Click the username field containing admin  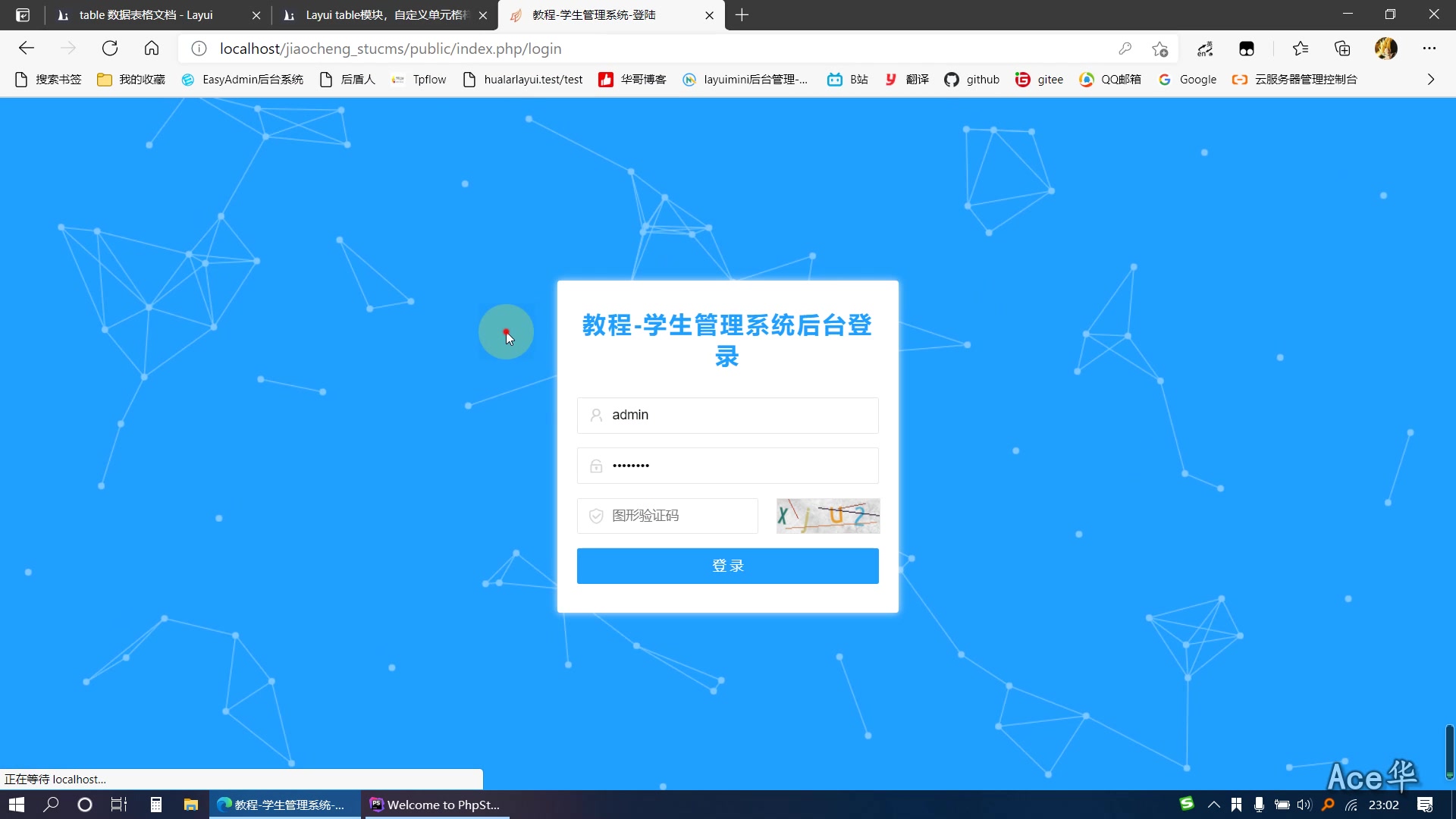728,416
